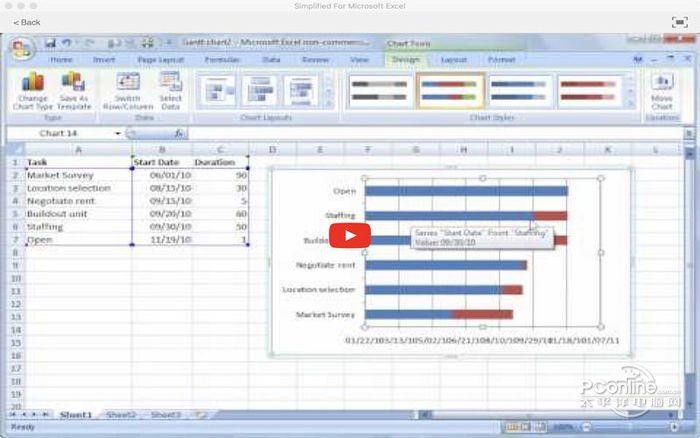This screenshot has width=700, height=438.
Task: Switch to the chart Format tab
Action: 501,59
